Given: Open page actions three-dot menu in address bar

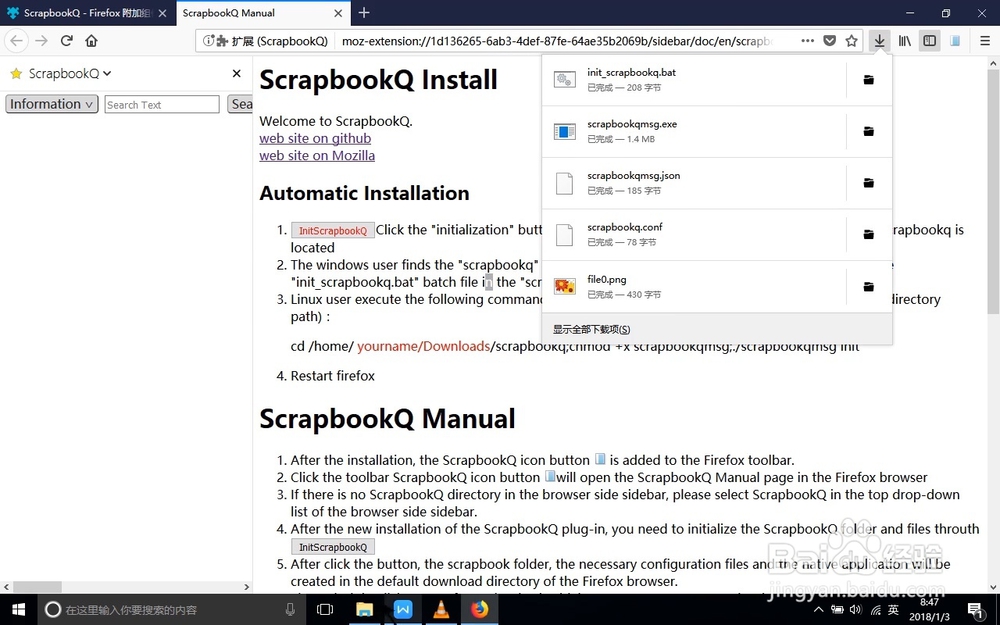Looking at the screenshot, I should [807, 41].
